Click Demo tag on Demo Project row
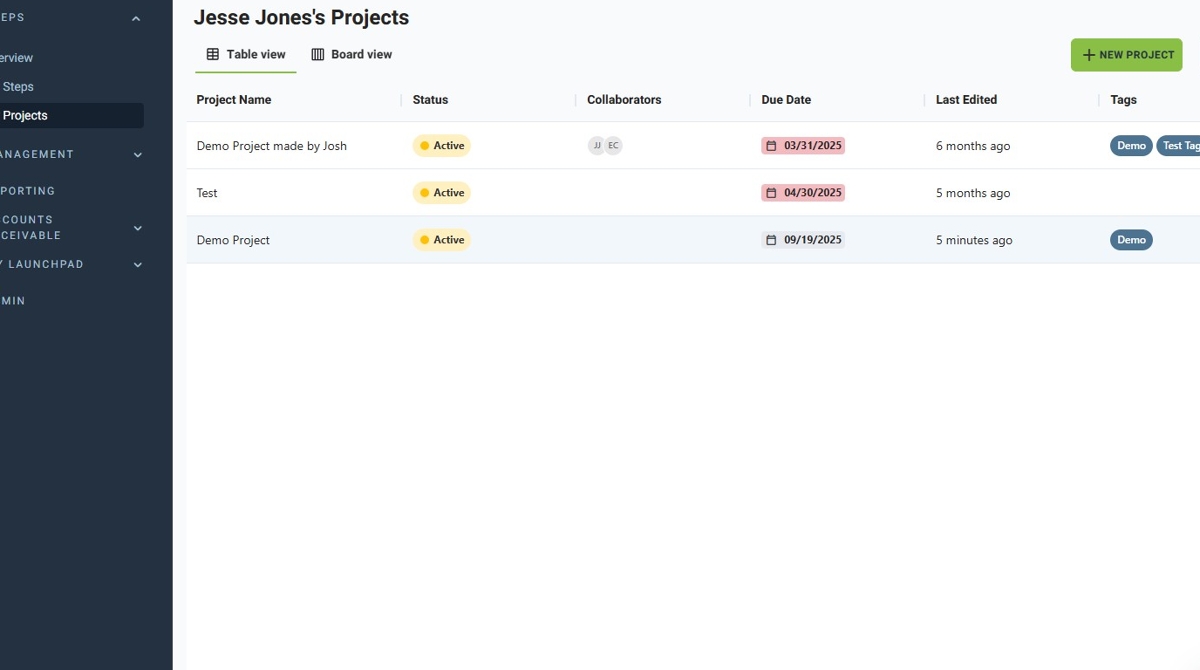Image resolution: width=1200 pixels, height=670 pixels. click(x=1131, y=240)
